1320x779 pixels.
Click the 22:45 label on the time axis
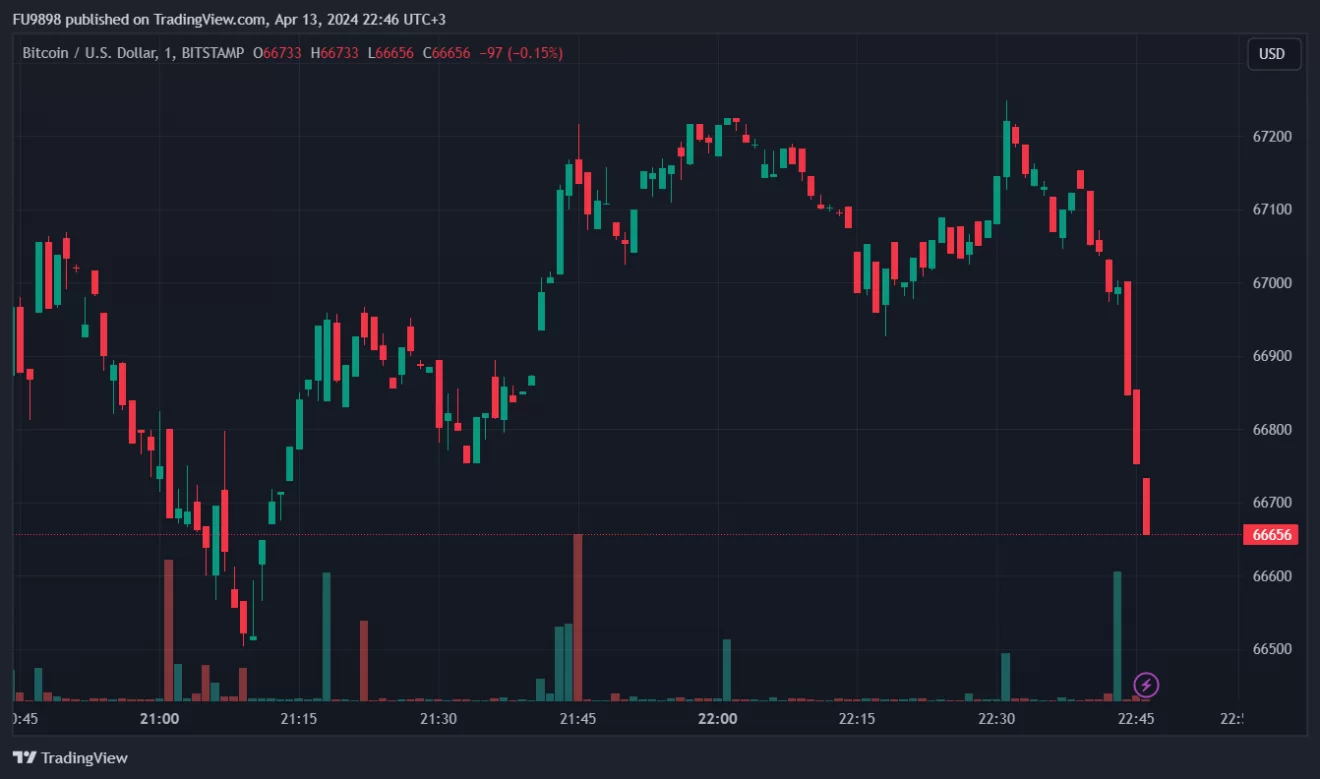[1136, 719]
